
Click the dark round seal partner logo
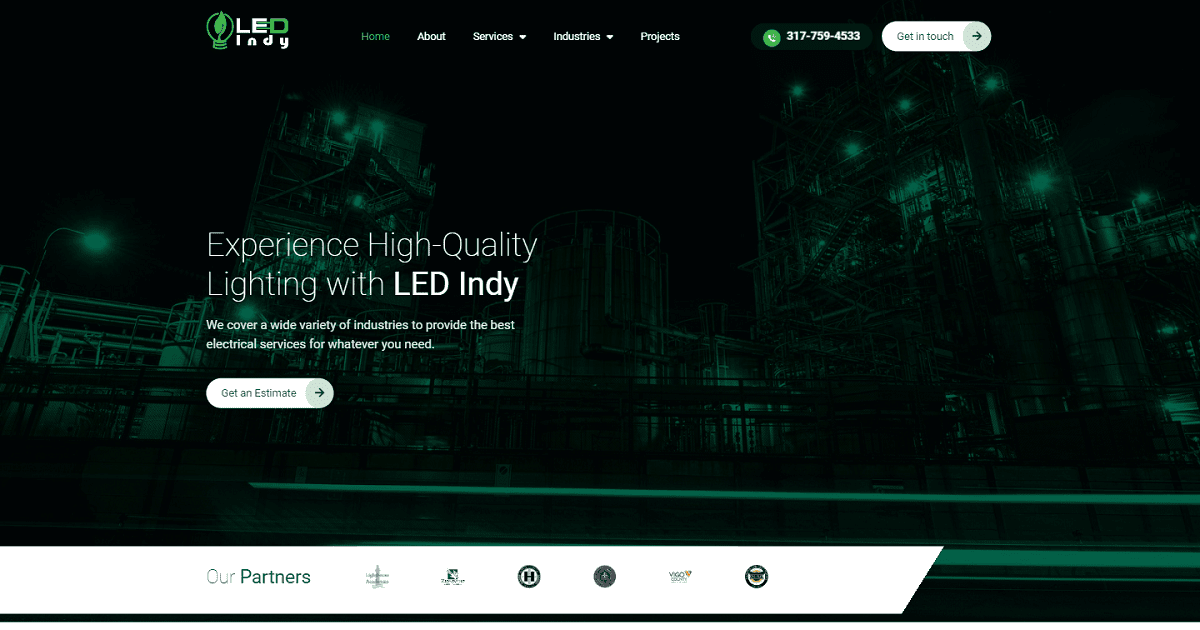(x=605, y=576)
